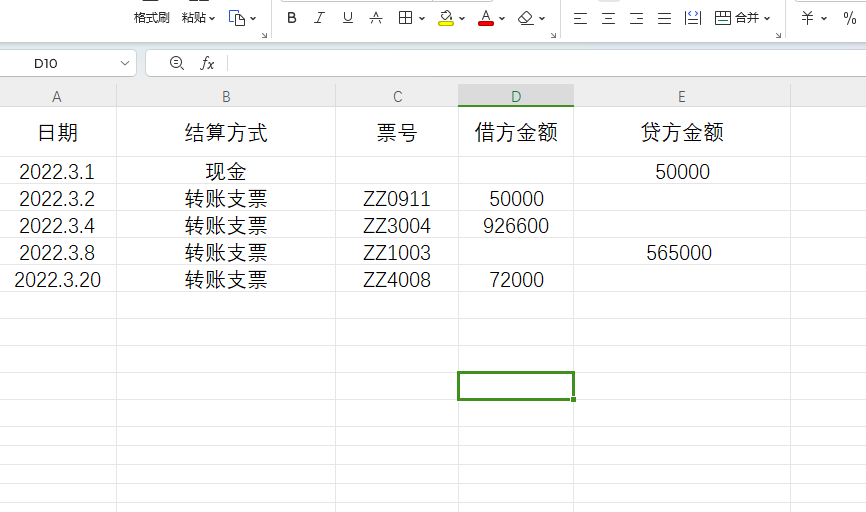Screen dimensions: 866x512
Task: Click the zoom magnifier icon by formula bar
Action: pyautogui.click(x=177, y=63)
